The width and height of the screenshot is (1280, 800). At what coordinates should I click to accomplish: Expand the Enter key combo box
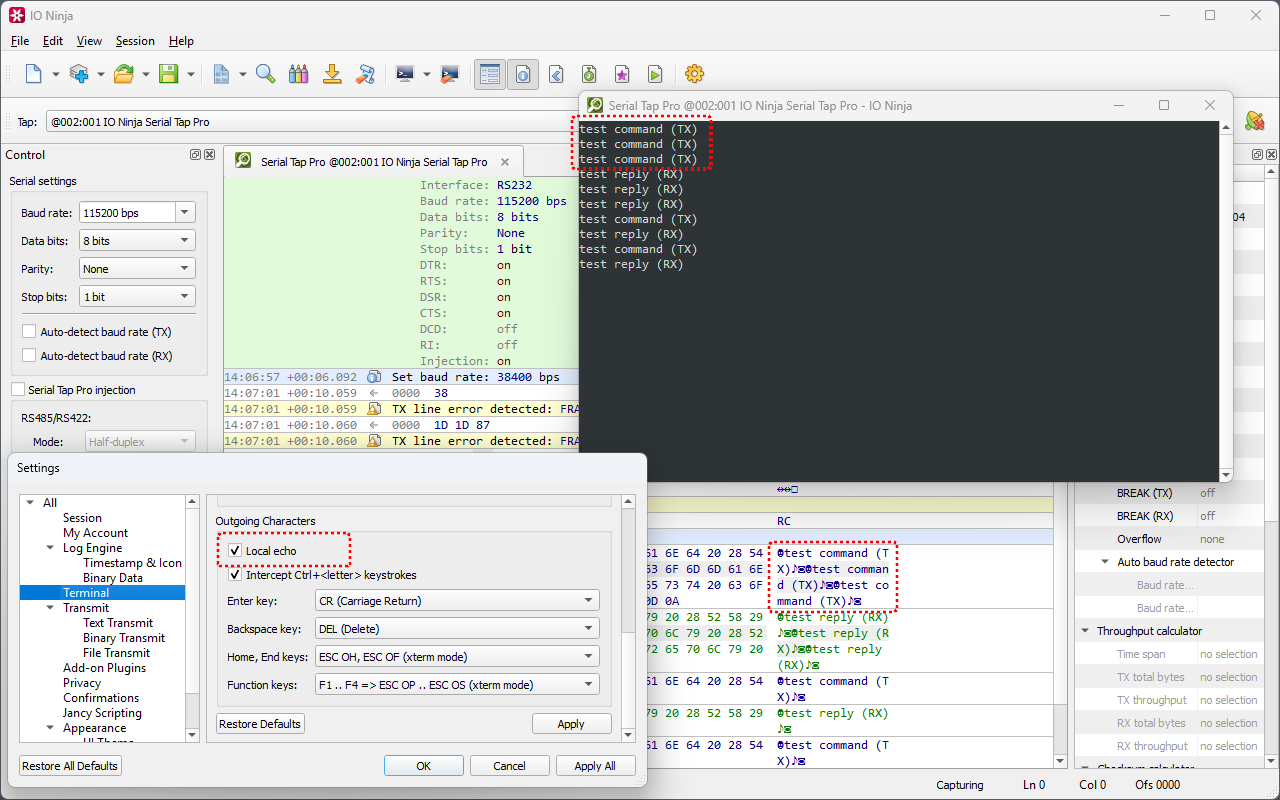click(412, 601)
